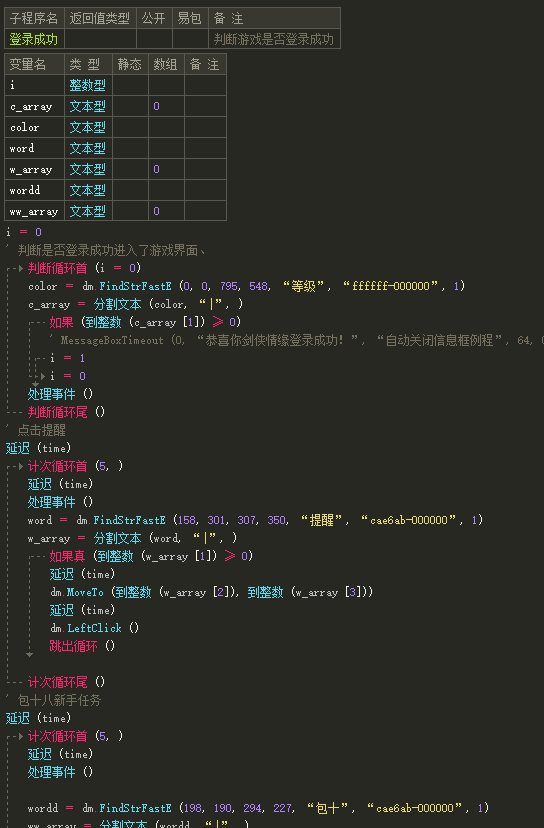The height and width of the screenshot is (828, 544).
Task: Select the 文本型 type of wordd
Action: [88, 190]
